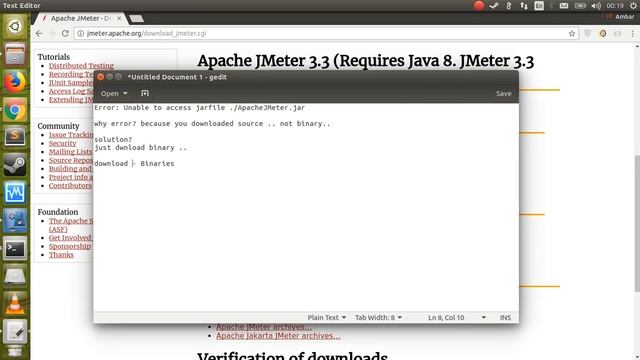The image size is (640, 360).
Task: Open the Get Involved foundation link
Action: [70, 238]
